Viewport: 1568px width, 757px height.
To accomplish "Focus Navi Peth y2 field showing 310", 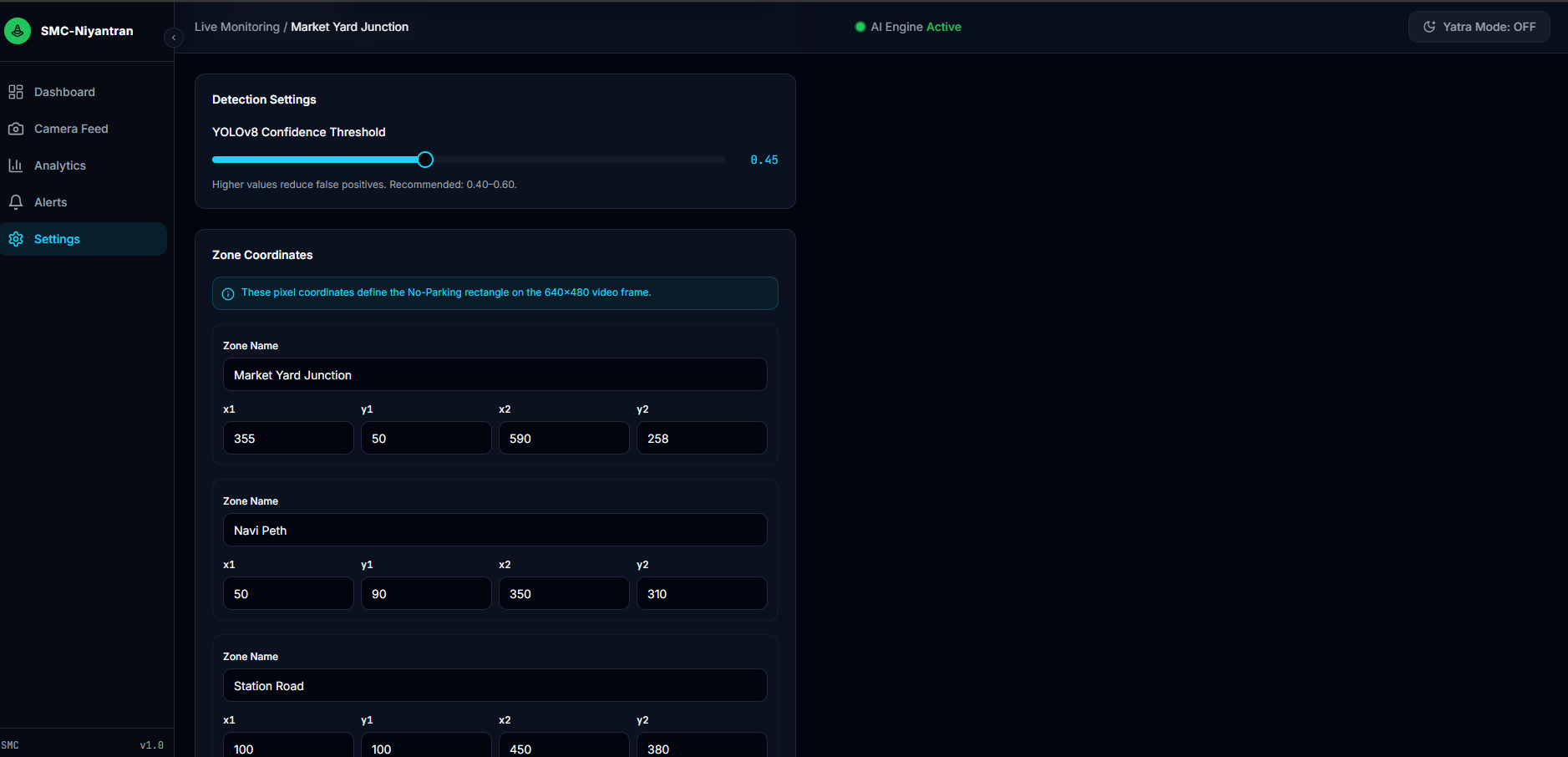I will click(702, 593).
